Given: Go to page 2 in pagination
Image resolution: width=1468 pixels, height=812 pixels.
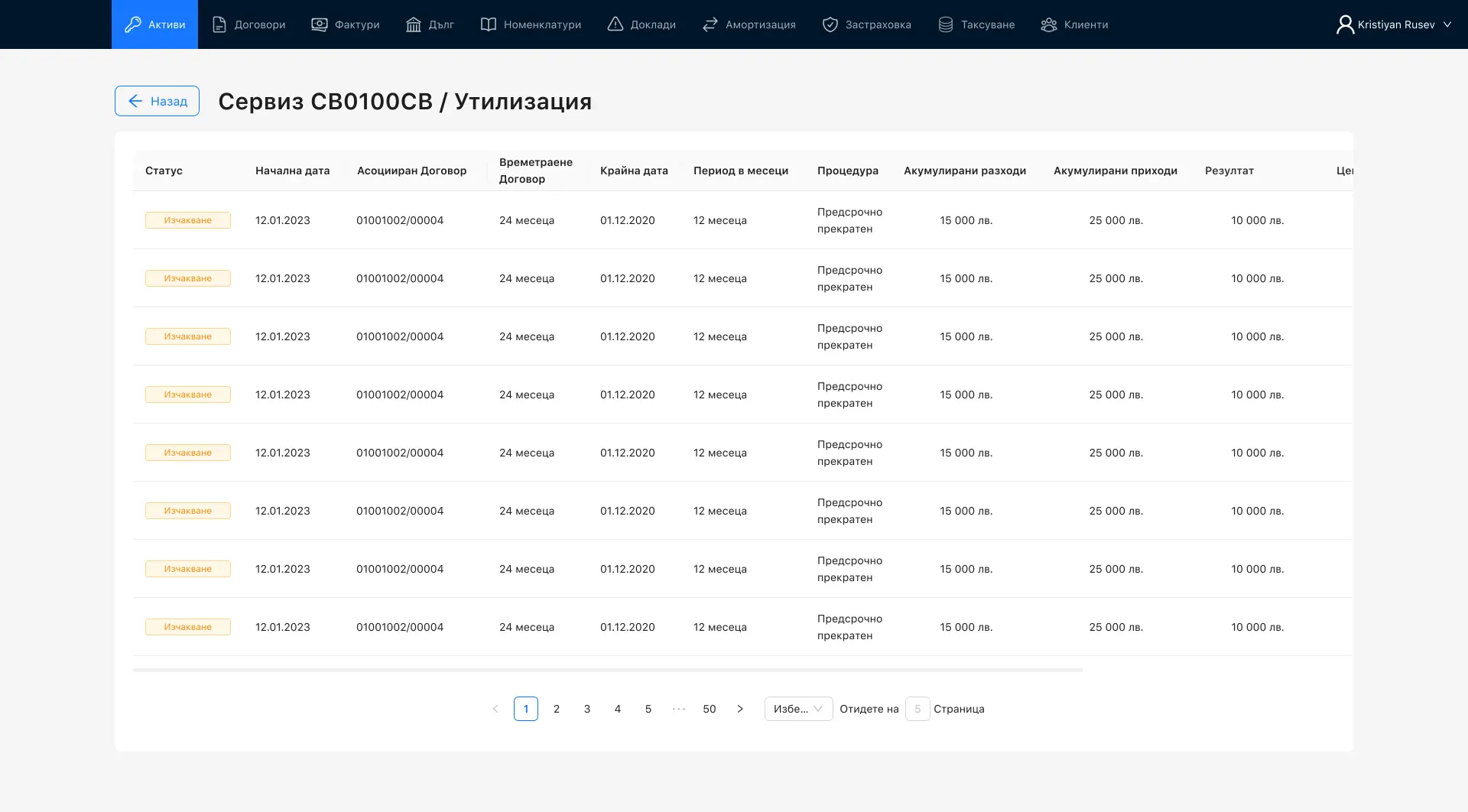Looking at the screenshot, I should click(x=557, y=709).
